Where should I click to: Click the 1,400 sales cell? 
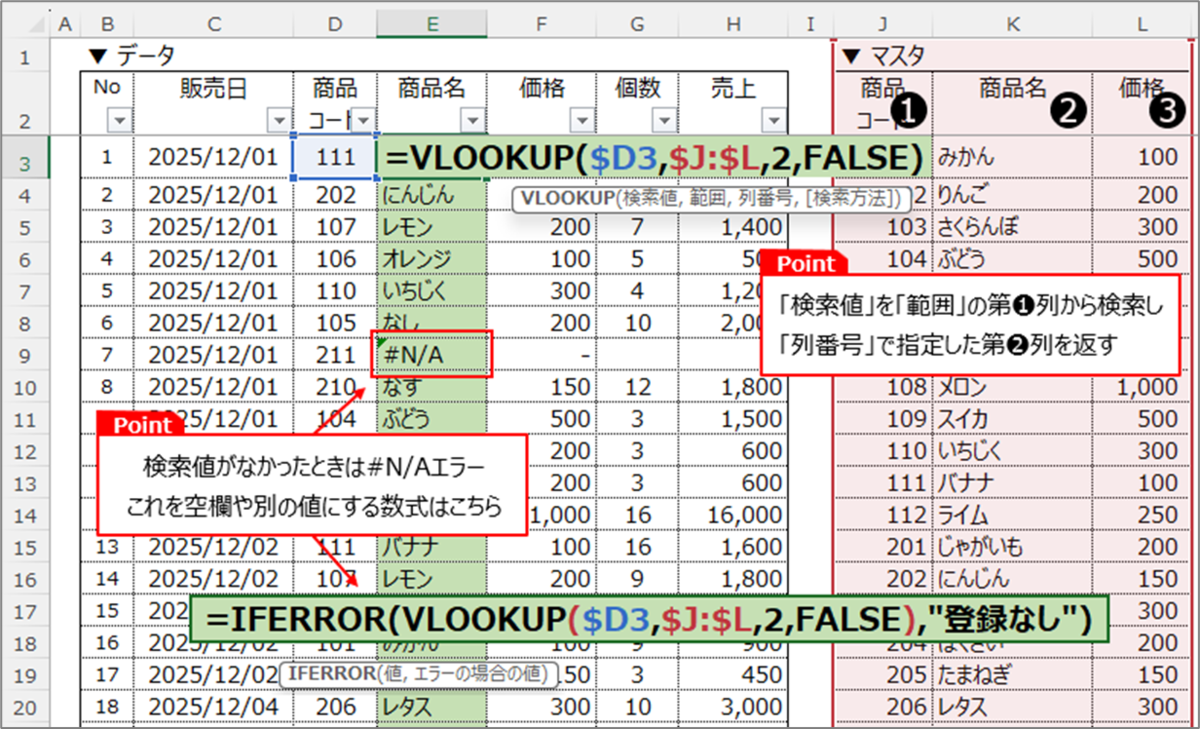tap(734, 227)
